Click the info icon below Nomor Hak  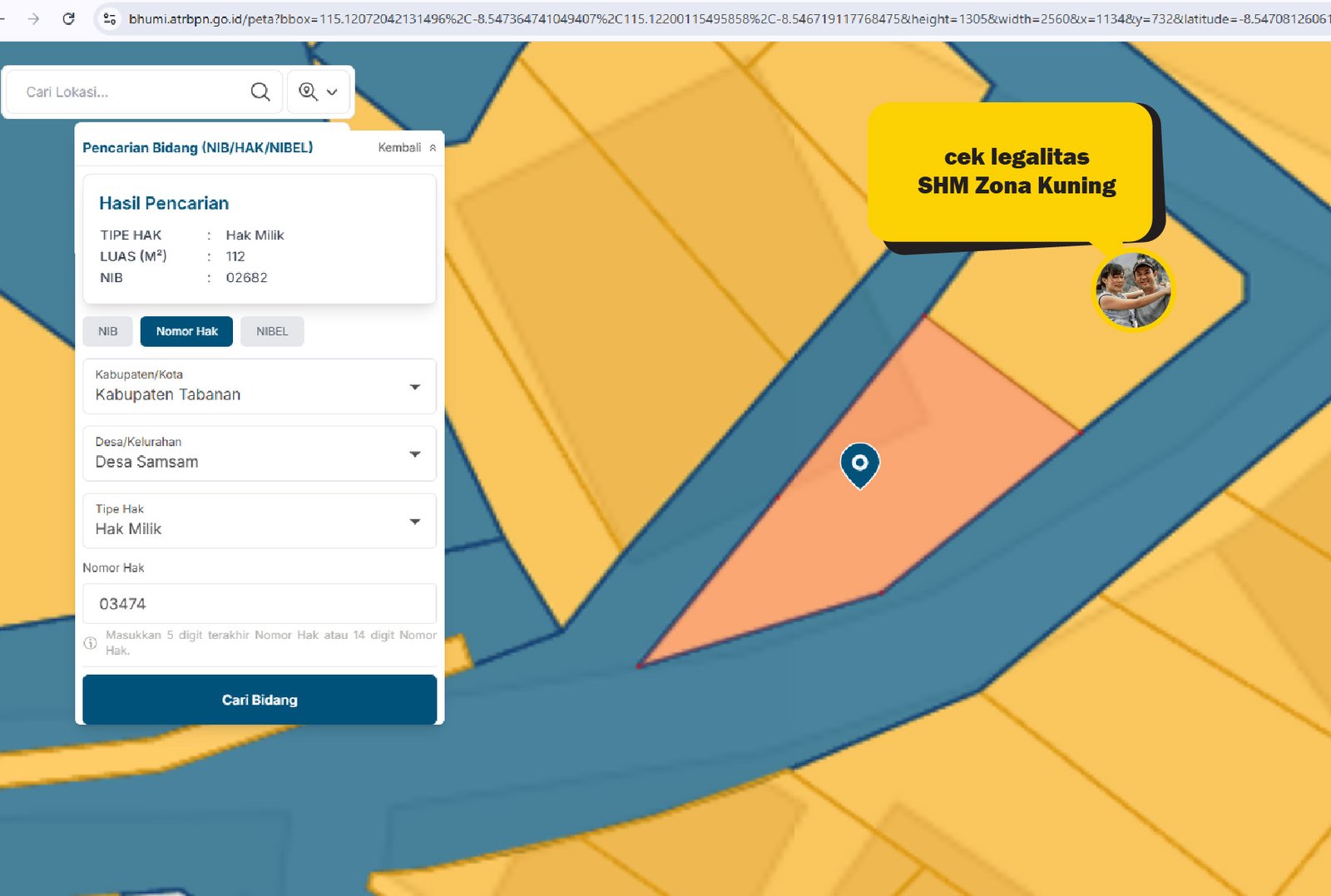[91, 642]
